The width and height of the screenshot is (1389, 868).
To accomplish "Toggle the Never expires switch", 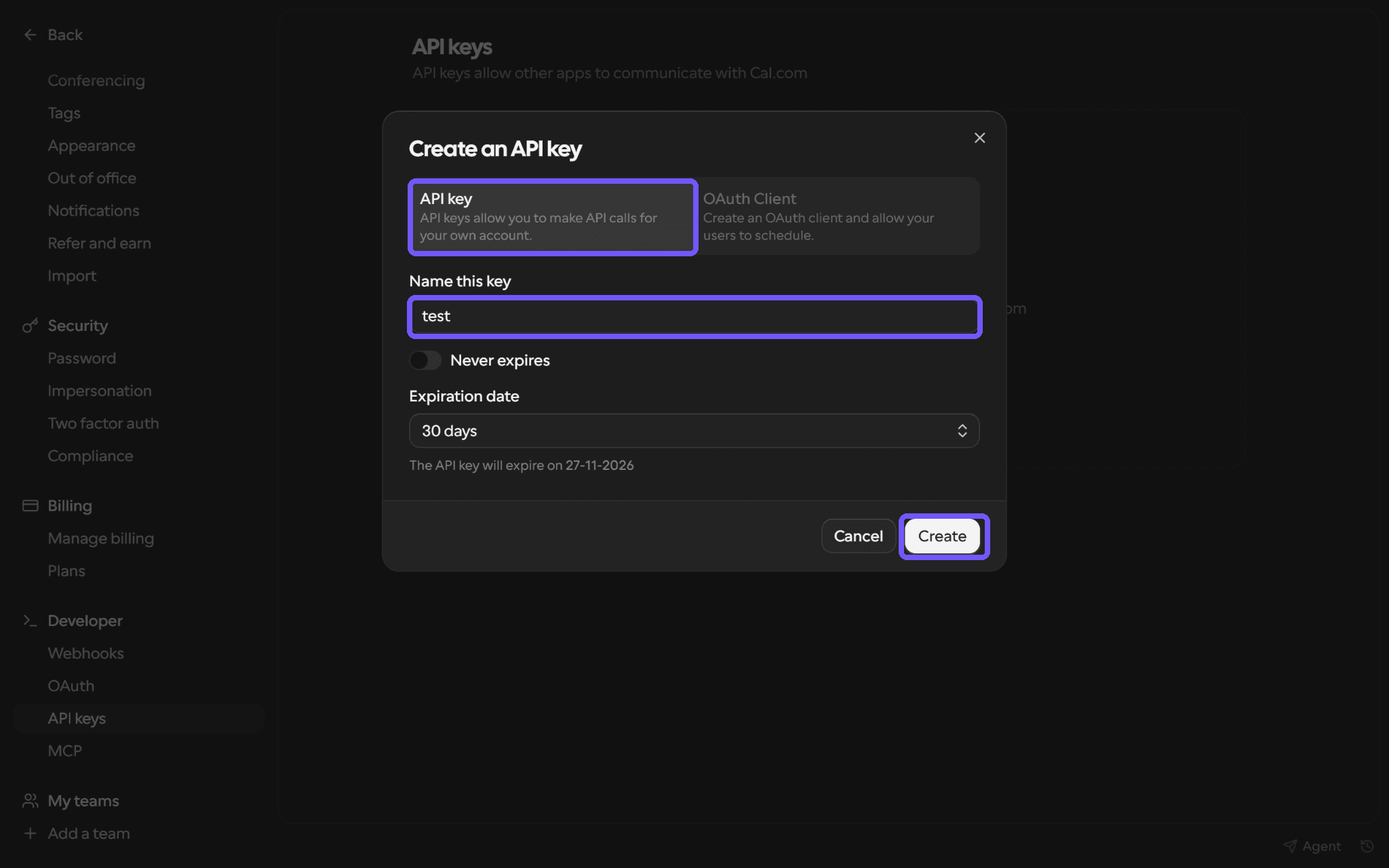I will [x=425, y=360].
